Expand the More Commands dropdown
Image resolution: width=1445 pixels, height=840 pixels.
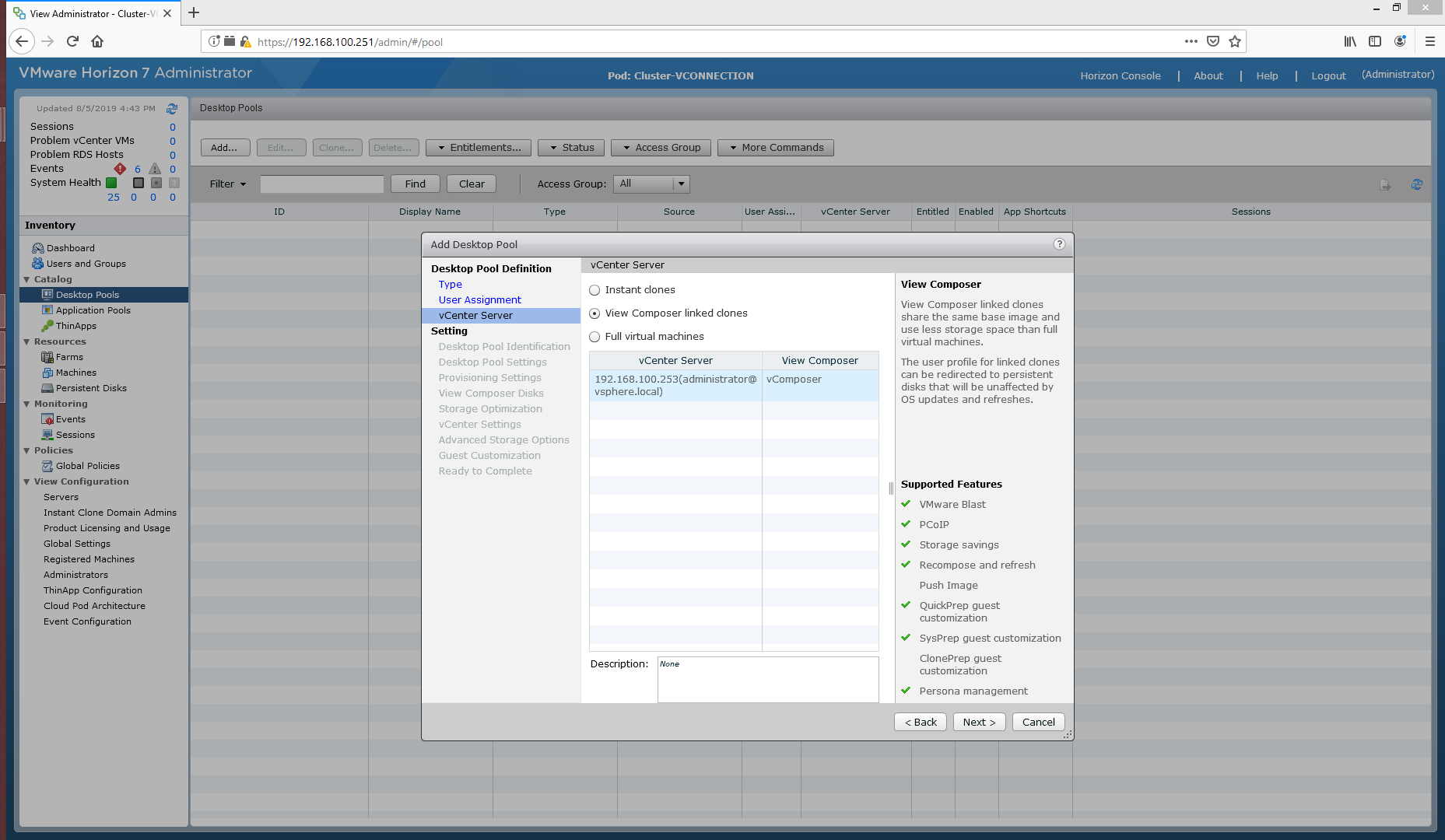pos(775,148)
